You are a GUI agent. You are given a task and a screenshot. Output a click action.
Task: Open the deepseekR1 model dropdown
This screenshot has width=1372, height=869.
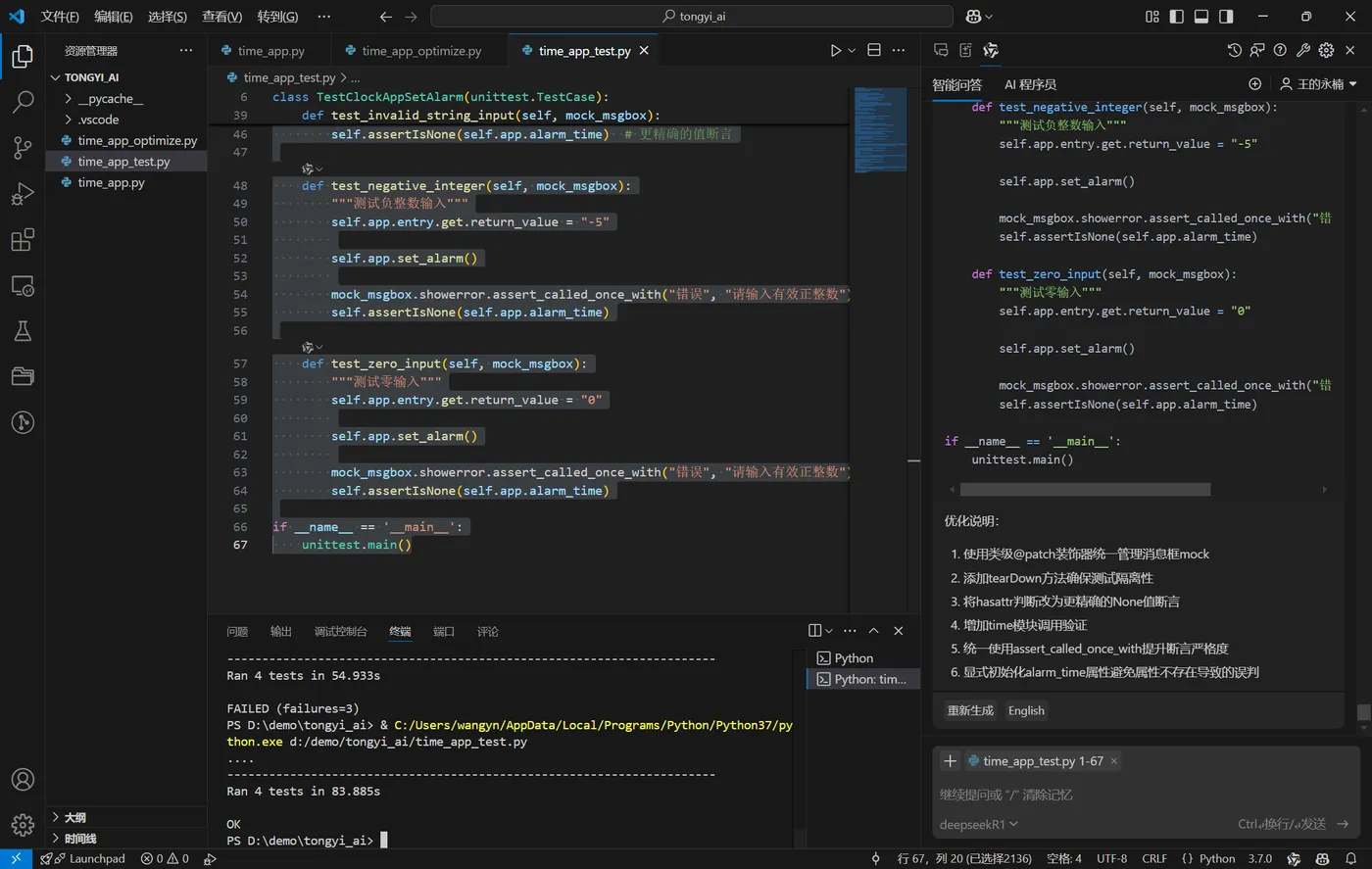tap(978, 824)
